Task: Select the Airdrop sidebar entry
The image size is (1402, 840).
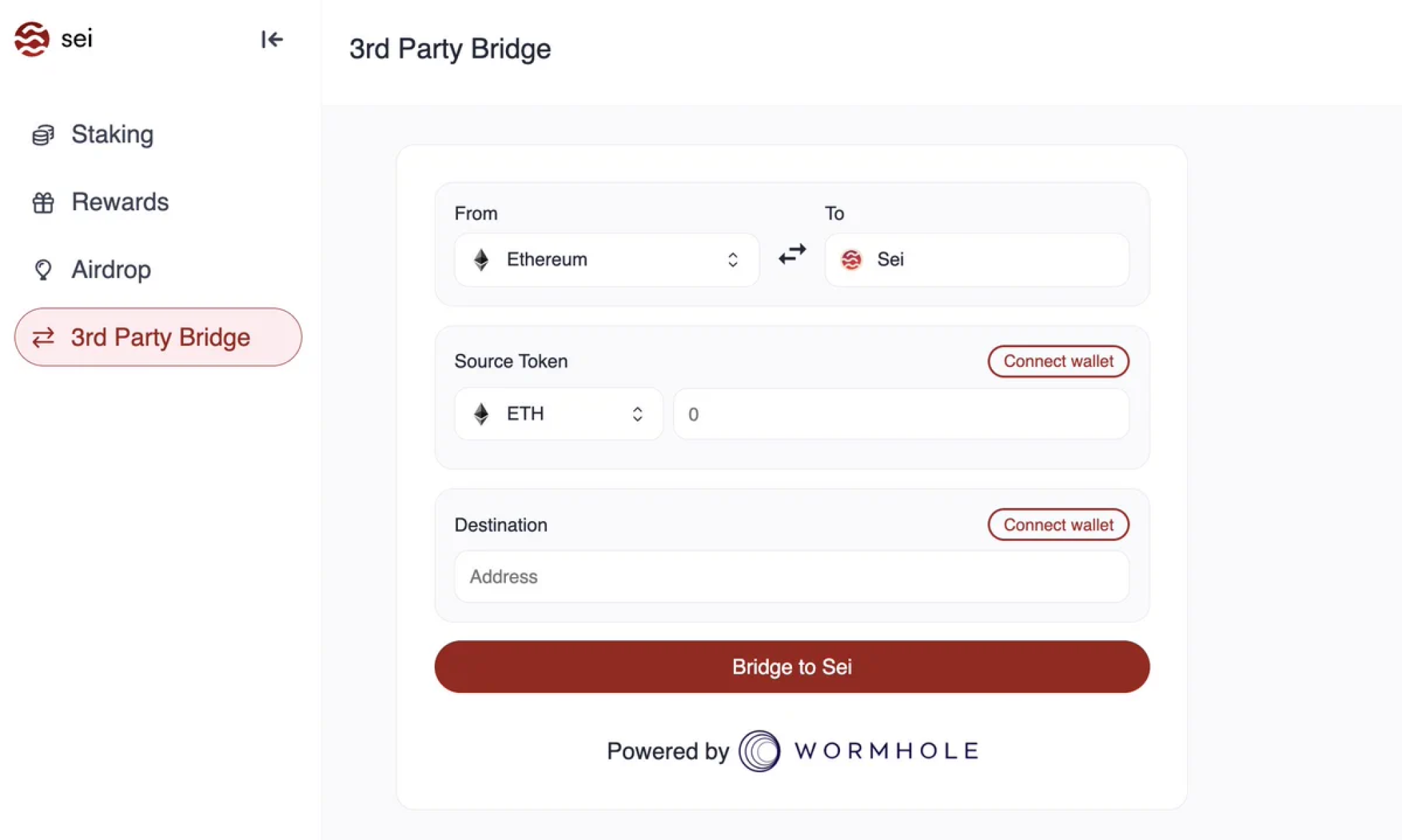Action: [110, 269]
